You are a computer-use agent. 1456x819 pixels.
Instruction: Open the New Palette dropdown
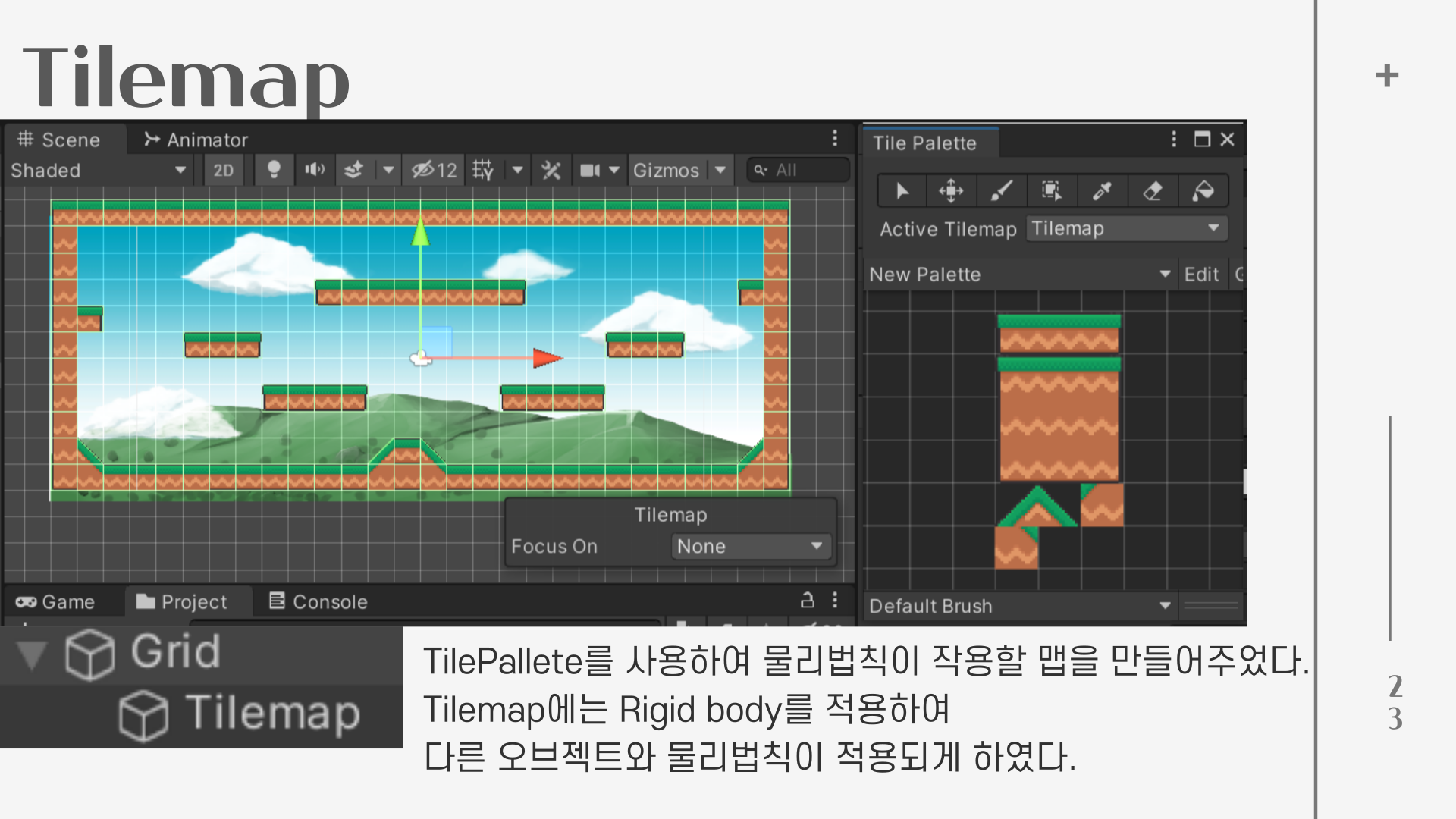click(x=1021, y=274)
